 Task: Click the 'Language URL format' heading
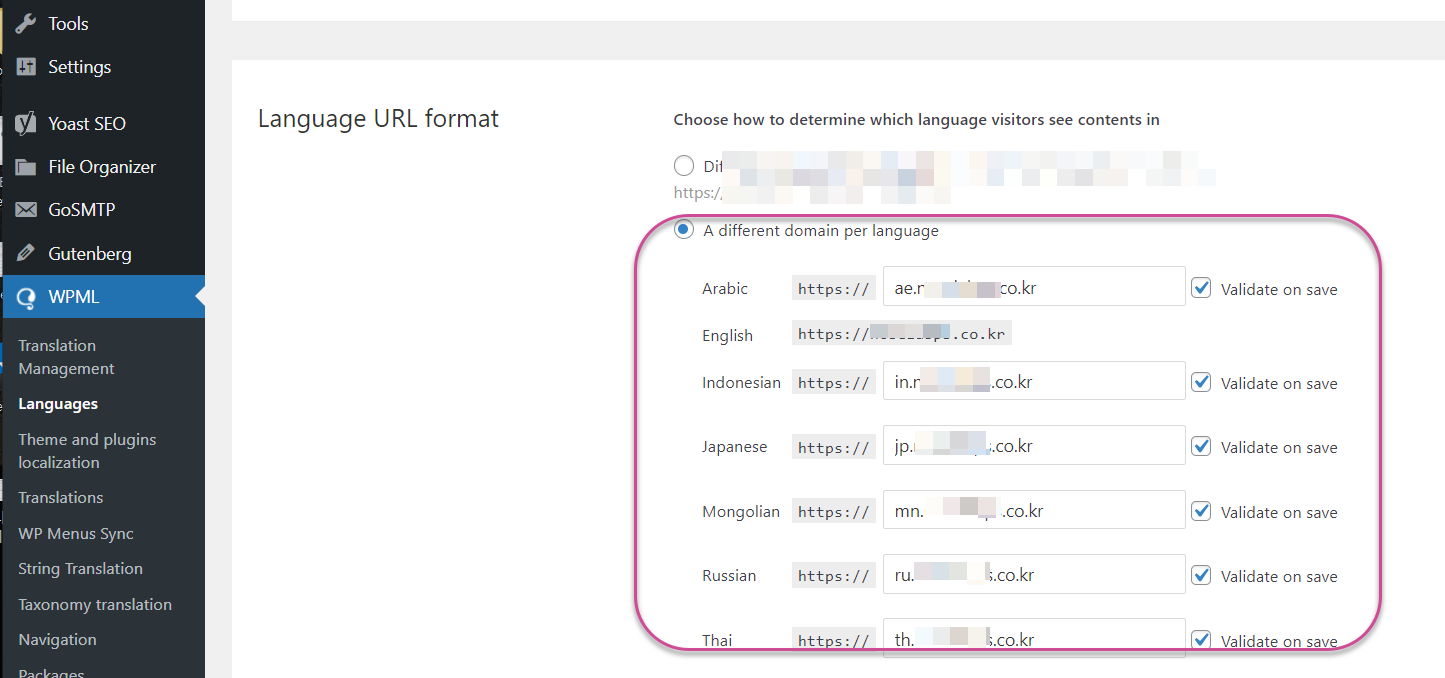click(x=378, y=119)
